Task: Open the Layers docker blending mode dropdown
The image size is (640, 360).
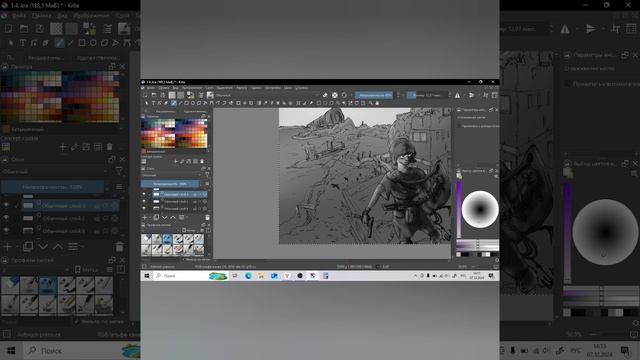Action: pyautogui.click(x=171, y=175)
